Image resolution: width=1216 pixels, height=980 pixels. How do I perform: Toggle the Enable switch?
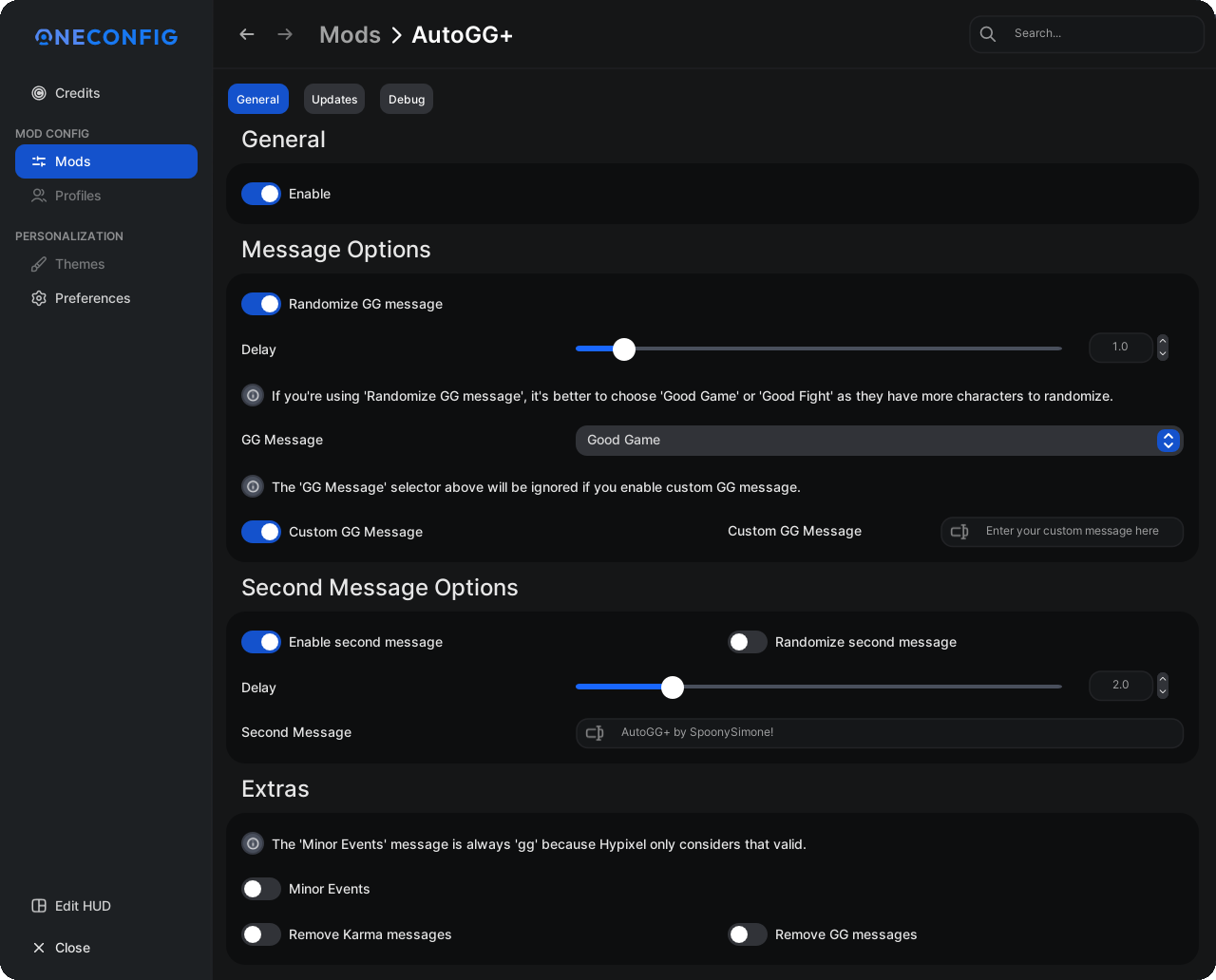pos(261,194)
